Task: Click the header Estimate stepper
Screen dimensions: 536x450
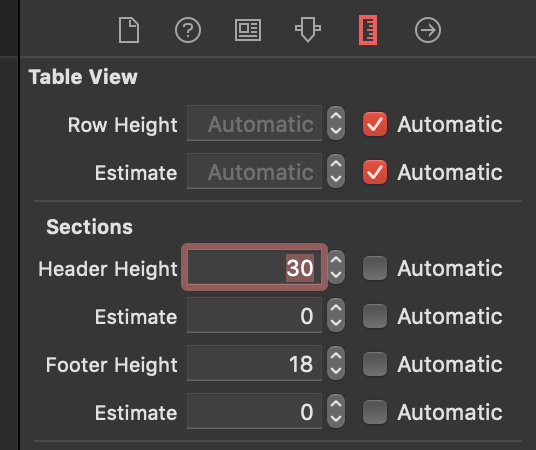Action: [x=336, y=315]
